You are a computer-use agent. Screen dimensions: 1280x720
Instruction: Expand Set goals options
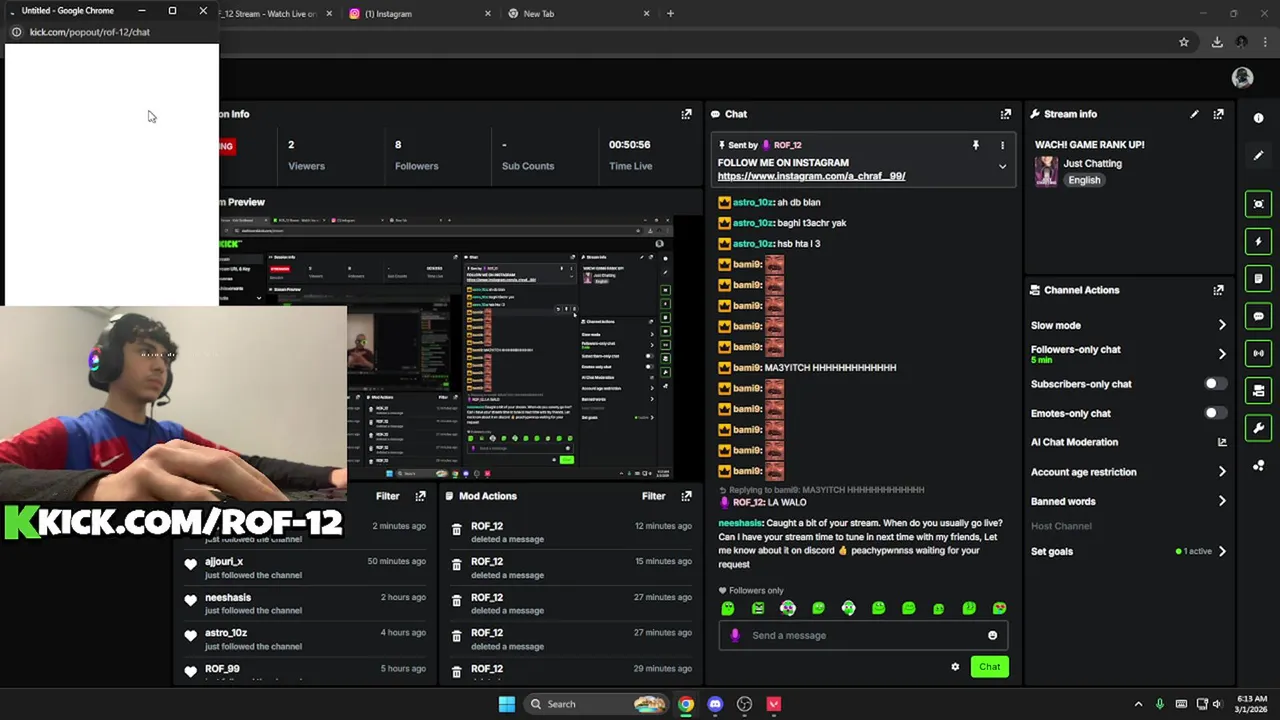point(1222,551)
